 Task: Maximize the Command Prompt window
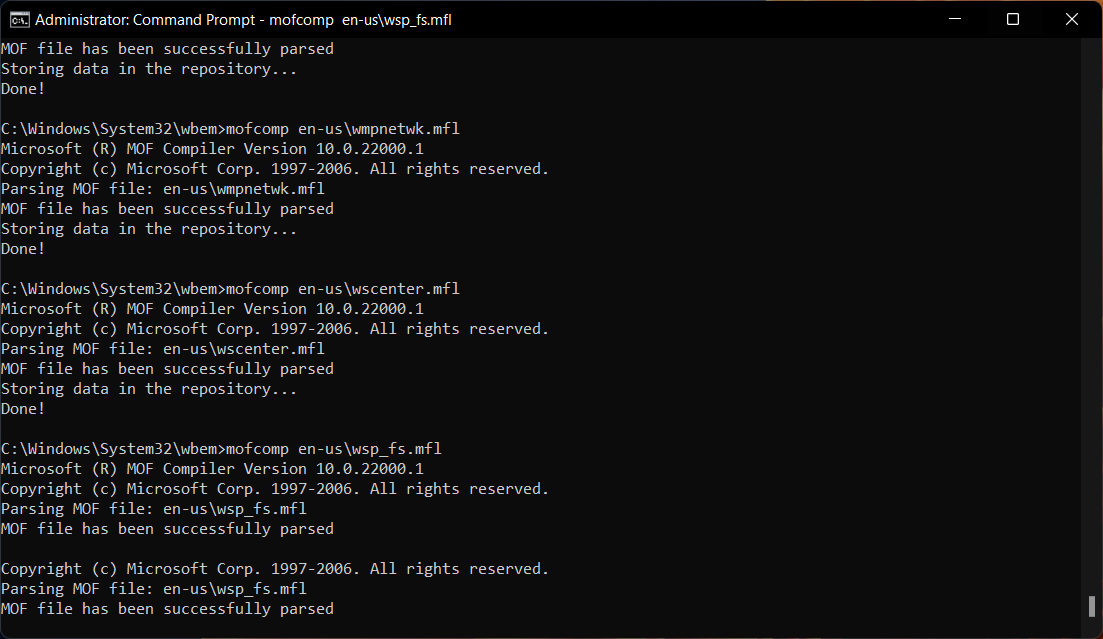(1012, 19)
